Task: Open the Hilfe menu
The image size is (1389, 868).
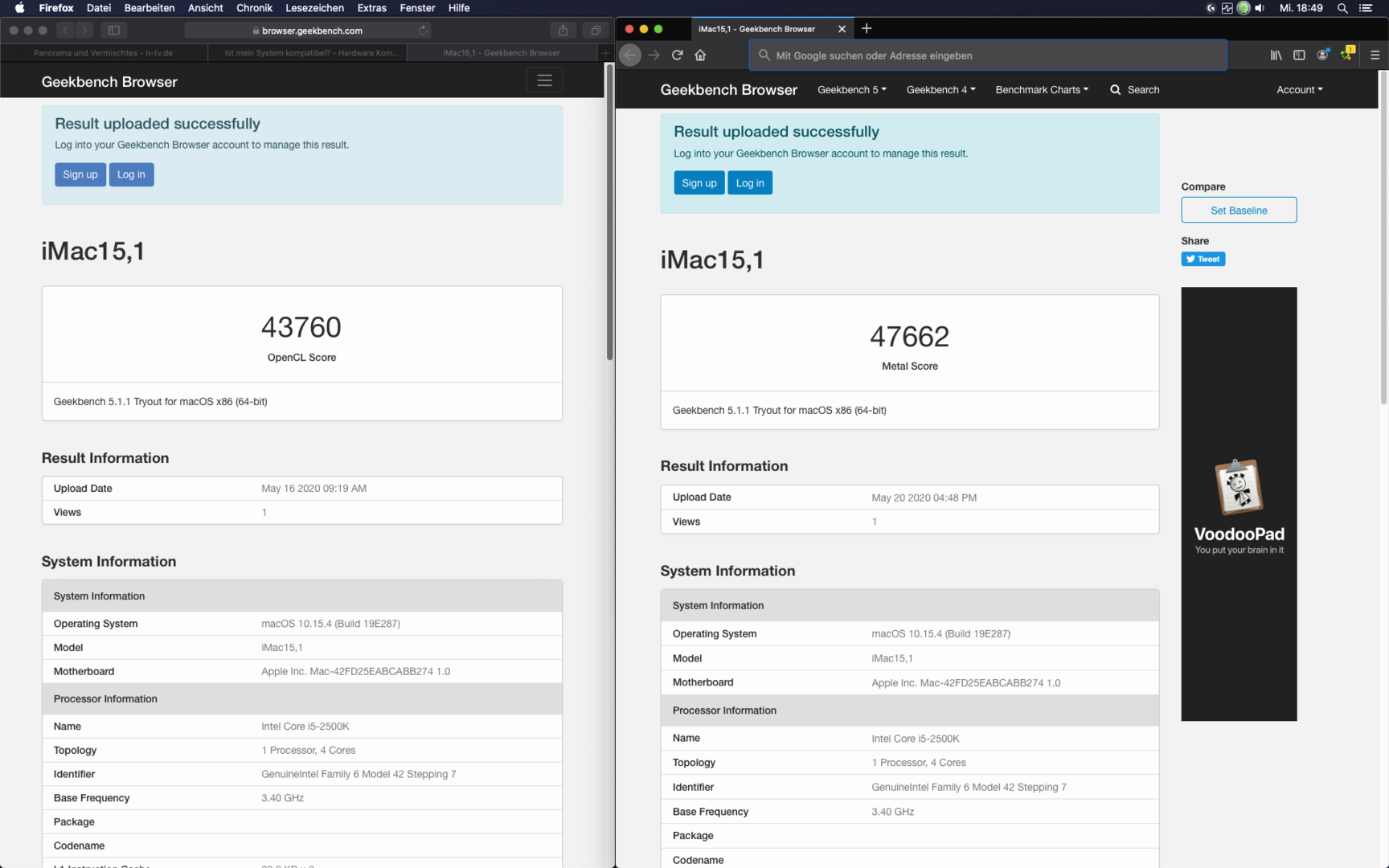Action: point(459,8)
